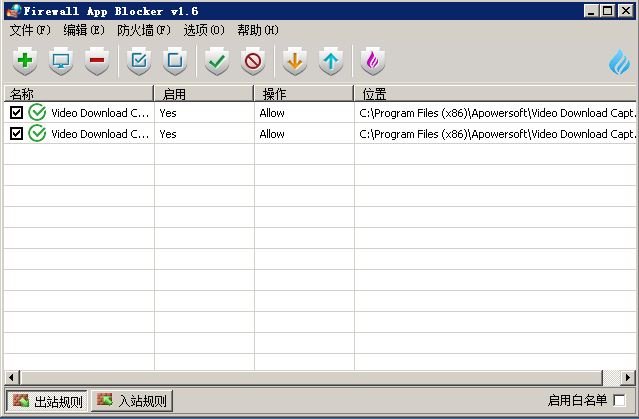Click the first row's Allow value
This screenshot has width=639, height=419.
point(272,113)
